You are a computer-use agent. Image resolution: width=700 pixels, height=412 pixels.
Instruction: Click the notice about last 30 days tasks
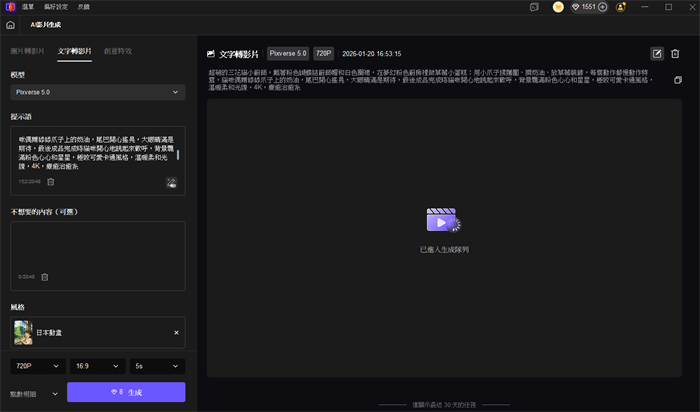444,405
